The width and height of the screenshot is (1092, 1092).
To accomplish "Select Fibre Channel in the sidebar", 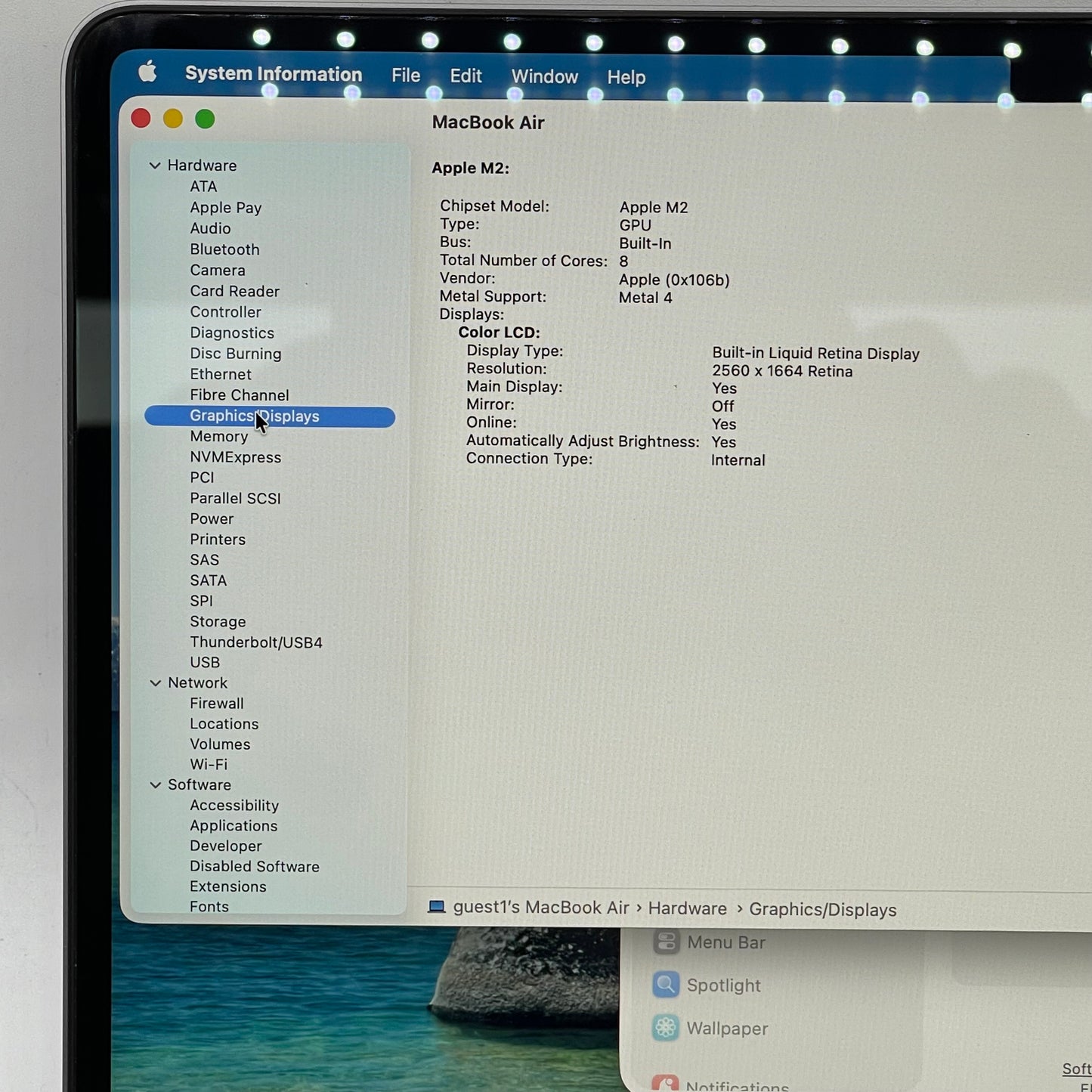I will 240,395.
